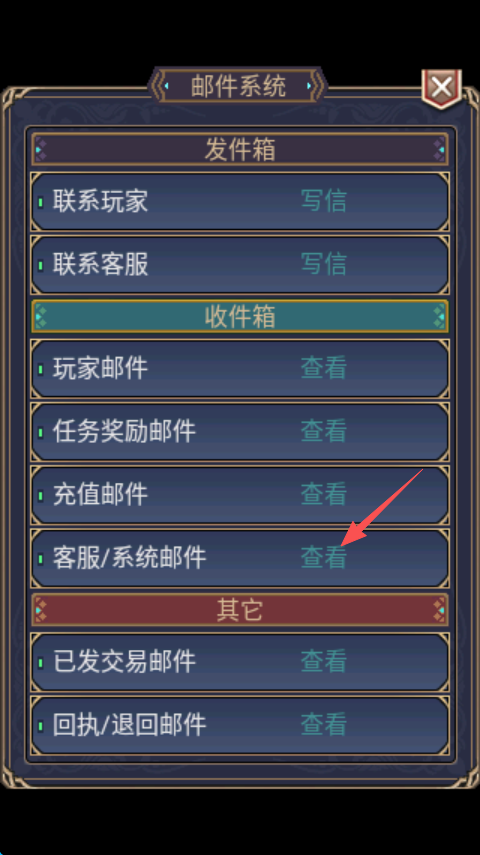View 已发交易邮件 via 查看
Screen dimensions: 480x855
pos(323,661)
